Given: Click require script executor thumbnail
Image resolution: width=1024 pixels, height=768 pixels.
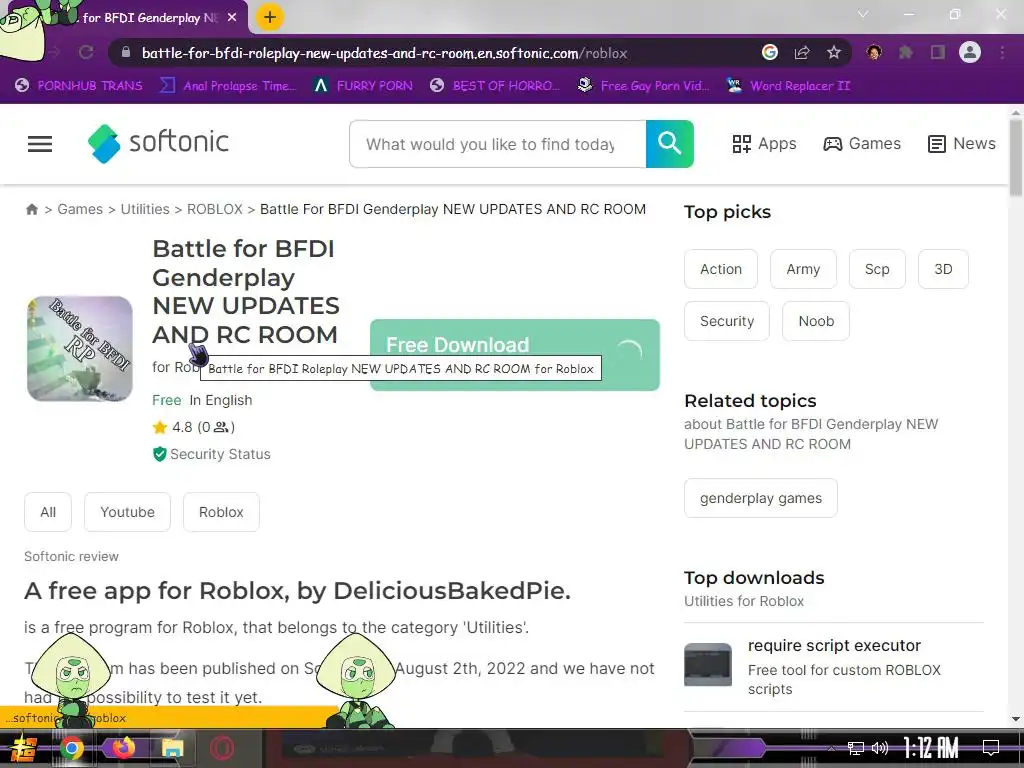Looking at the screenshot, I should [x=708, y=664].
